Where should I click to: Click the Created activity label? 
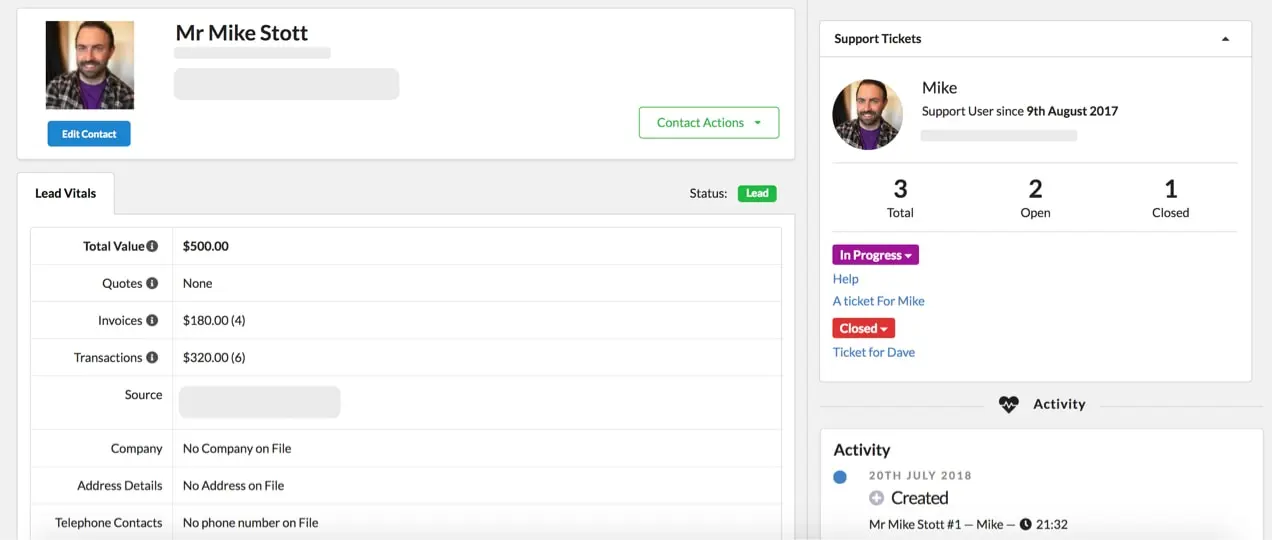920,498
